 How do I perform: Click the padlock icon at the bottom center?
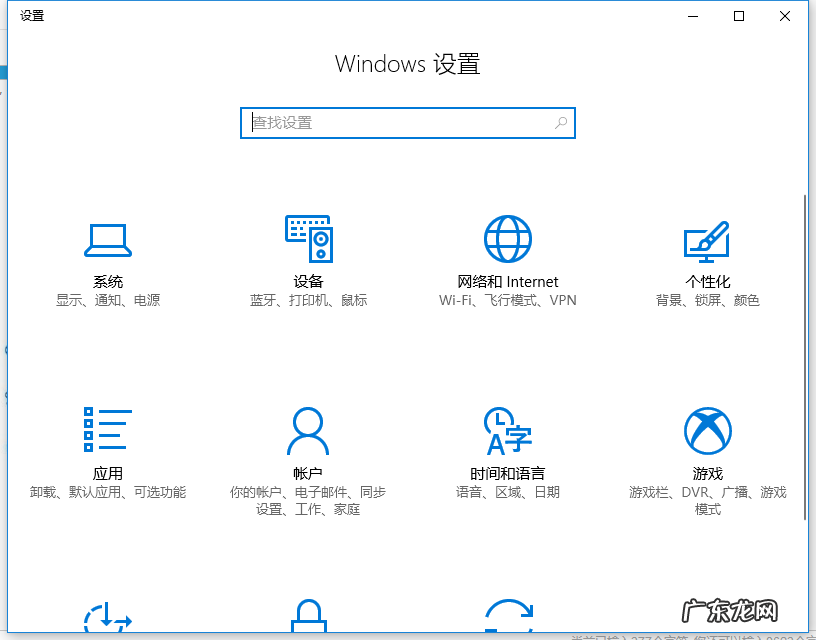click(x=308, y=620)
